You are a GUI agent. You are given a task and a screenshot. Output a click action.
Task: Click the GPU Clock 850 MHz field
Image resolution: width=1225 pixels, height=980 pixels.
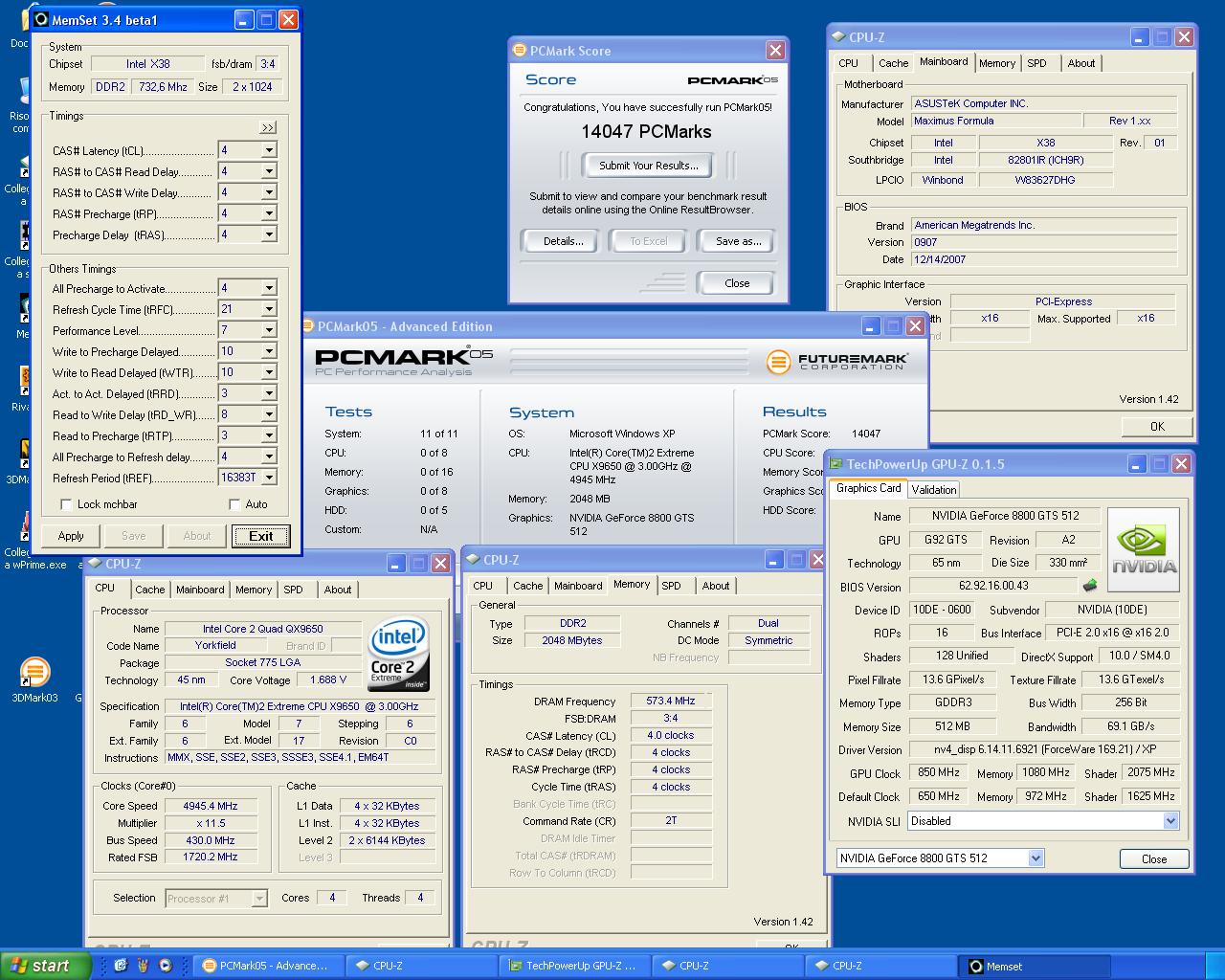[x=938, y=772]
